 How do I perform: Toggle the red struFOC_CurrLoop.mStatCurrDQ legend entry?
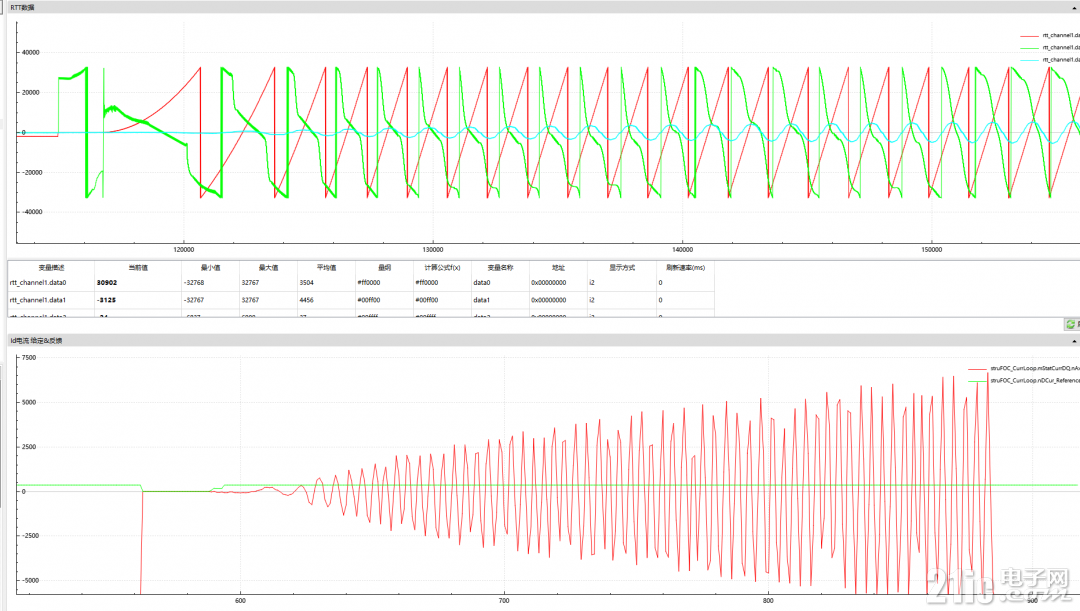point(1024,369)
